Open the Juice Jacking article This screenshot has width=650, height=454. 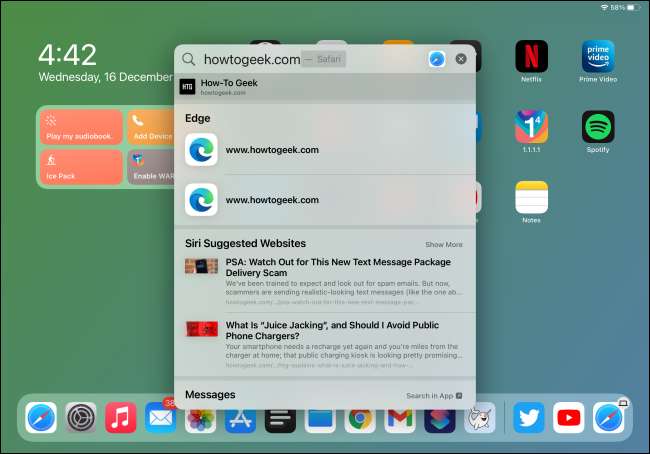325,345
